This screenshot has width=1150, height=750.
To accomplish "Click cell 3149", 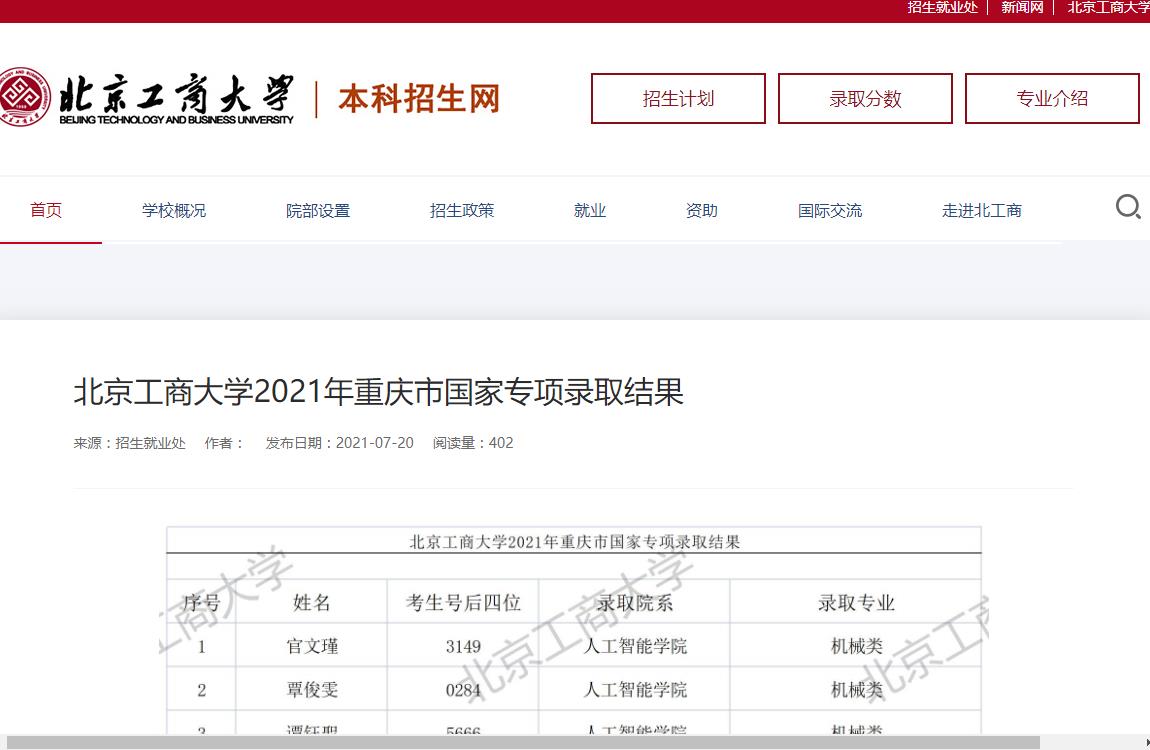I will pyautogui.click(x=464, y=646).
